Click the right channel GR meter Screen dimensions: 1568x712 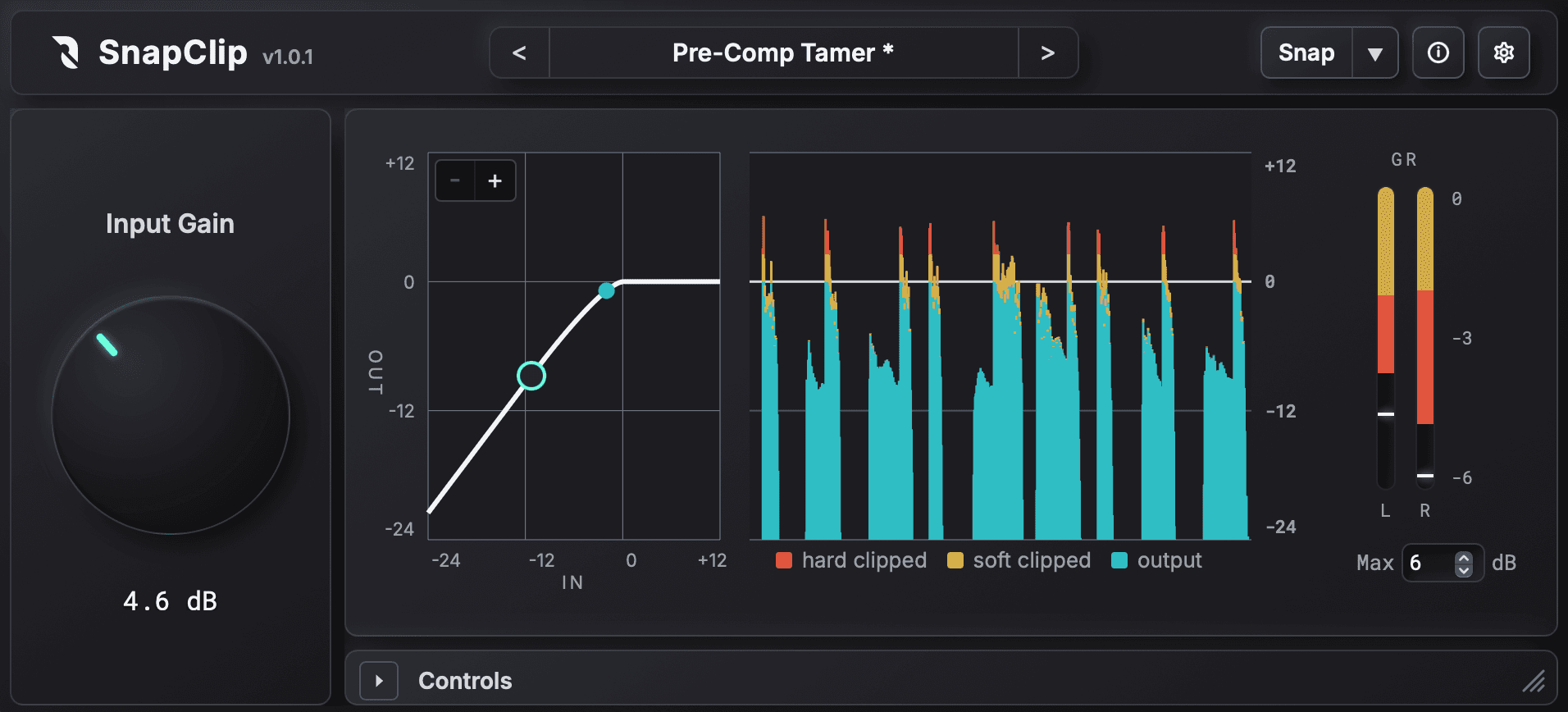click(x=1425, y=338)
